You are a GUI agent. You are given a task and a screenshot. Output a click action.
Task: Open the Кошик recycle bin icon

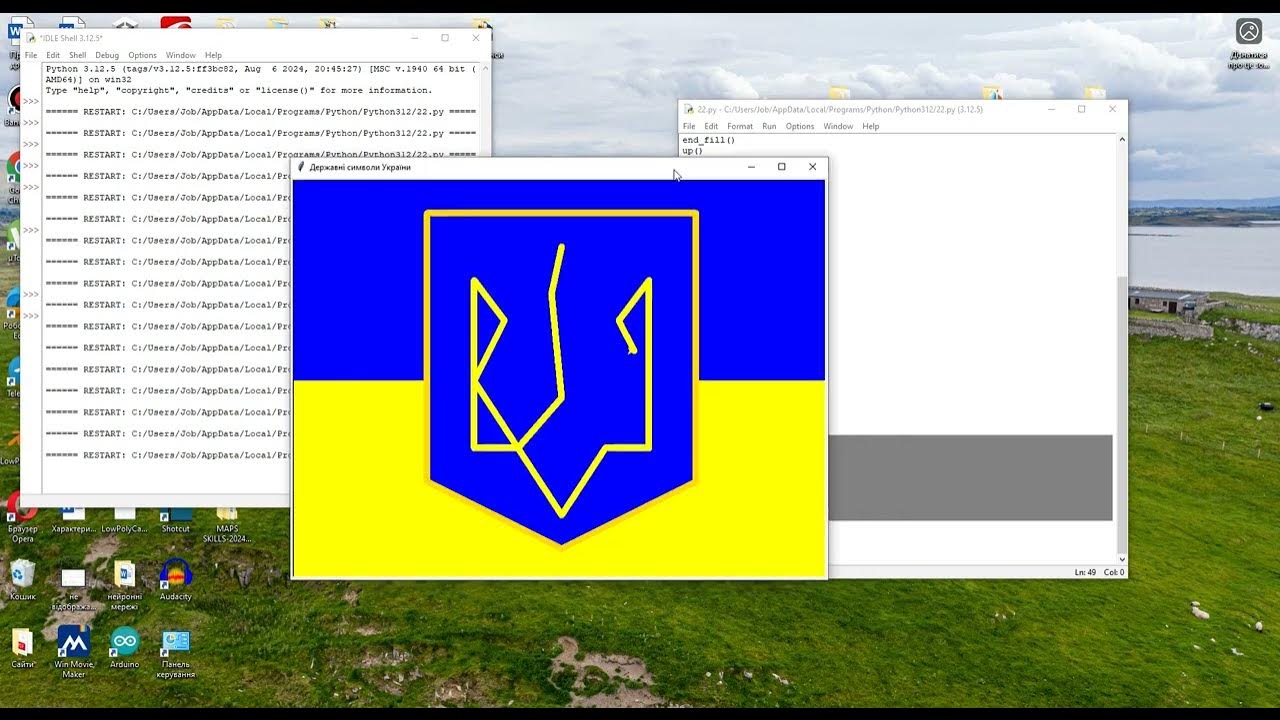click(22, 580)
